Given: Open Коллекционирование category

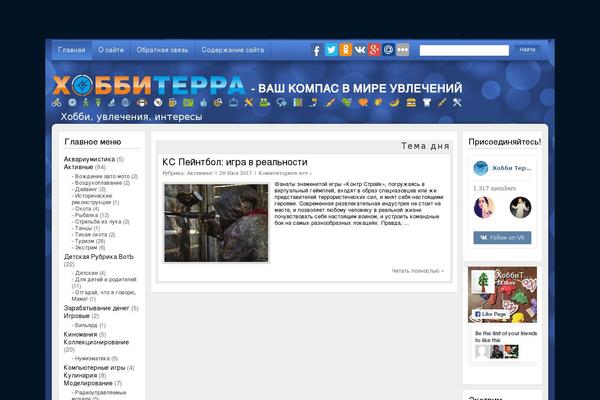Looking at the screenshot, I should click(96, 342).
